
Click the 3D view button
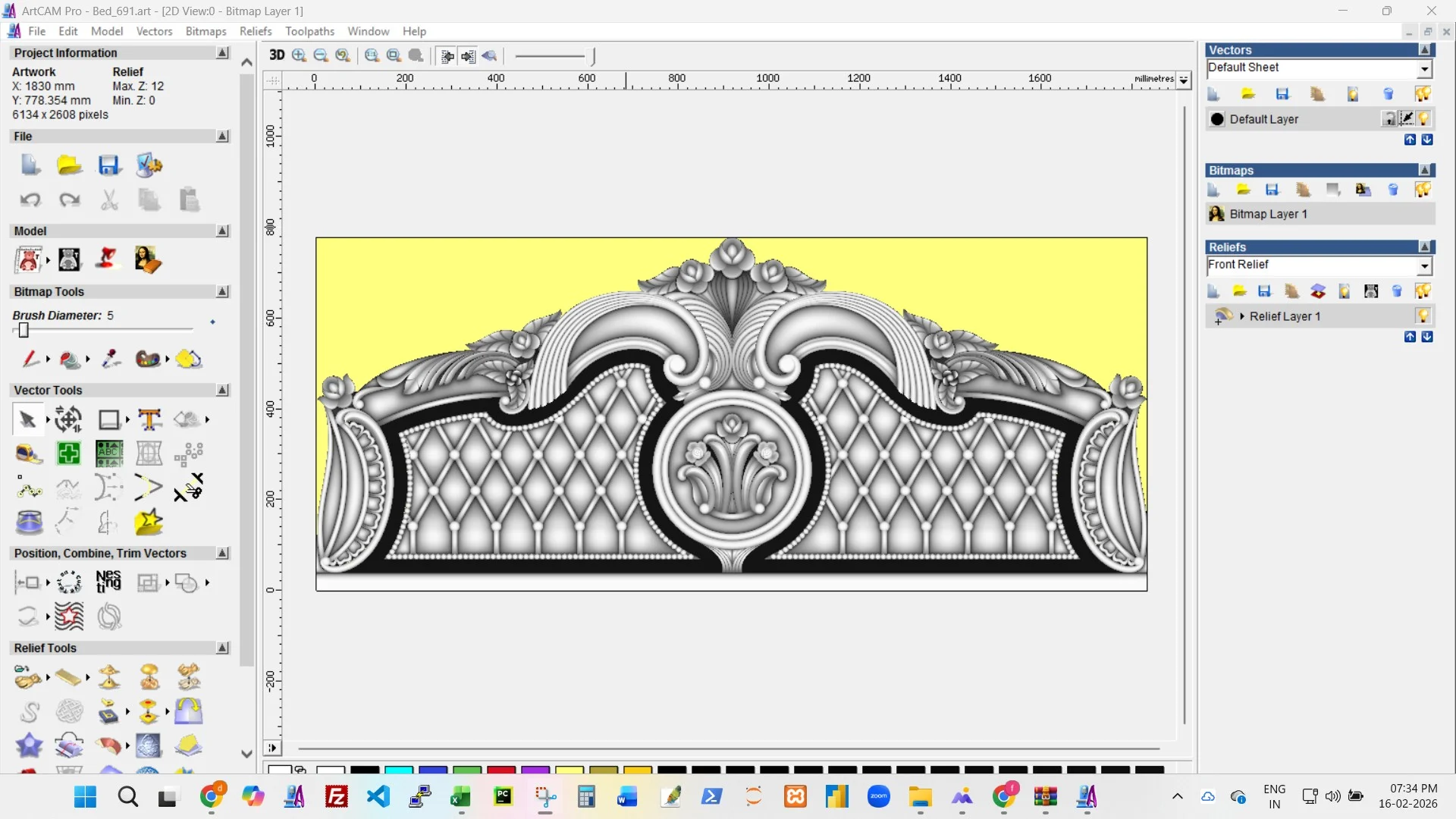tap(277, 55)
